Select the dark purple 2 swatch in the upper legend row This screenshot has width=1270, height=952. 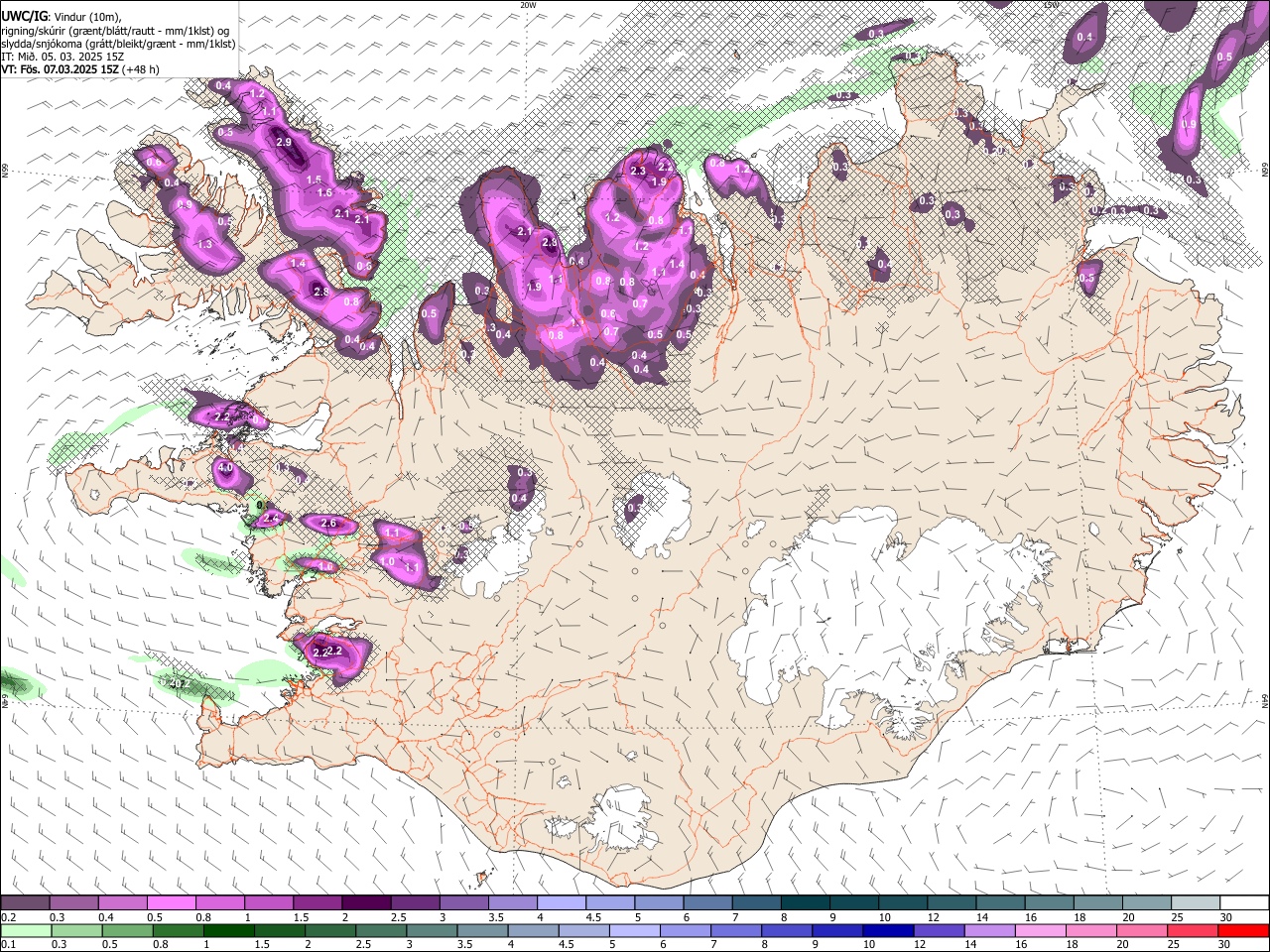366,902
